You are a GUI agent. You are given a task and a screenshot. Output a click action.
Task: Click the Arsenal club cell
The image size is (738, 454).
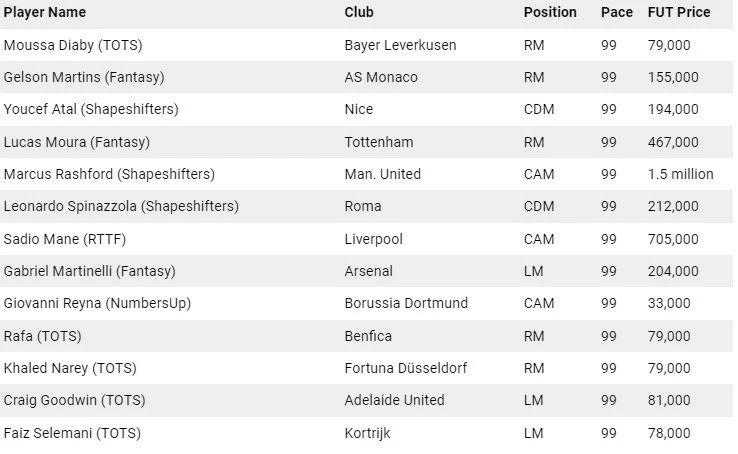368,271
